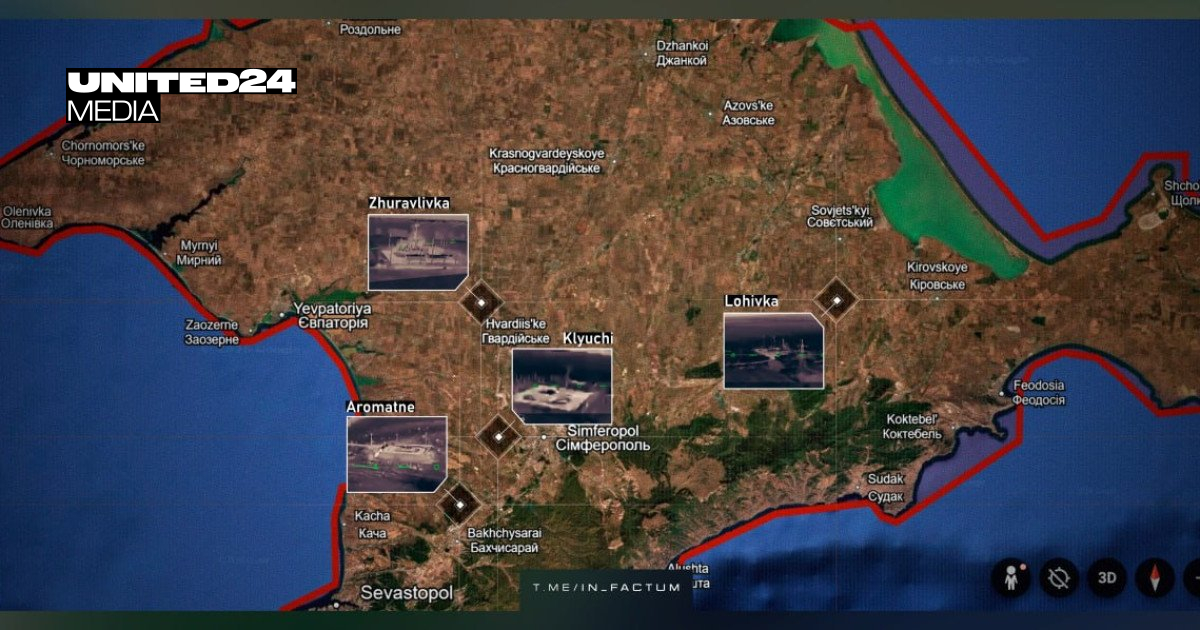Select the Sovjets'kyi place label
Screen dimensions: 1200x630
841,216
